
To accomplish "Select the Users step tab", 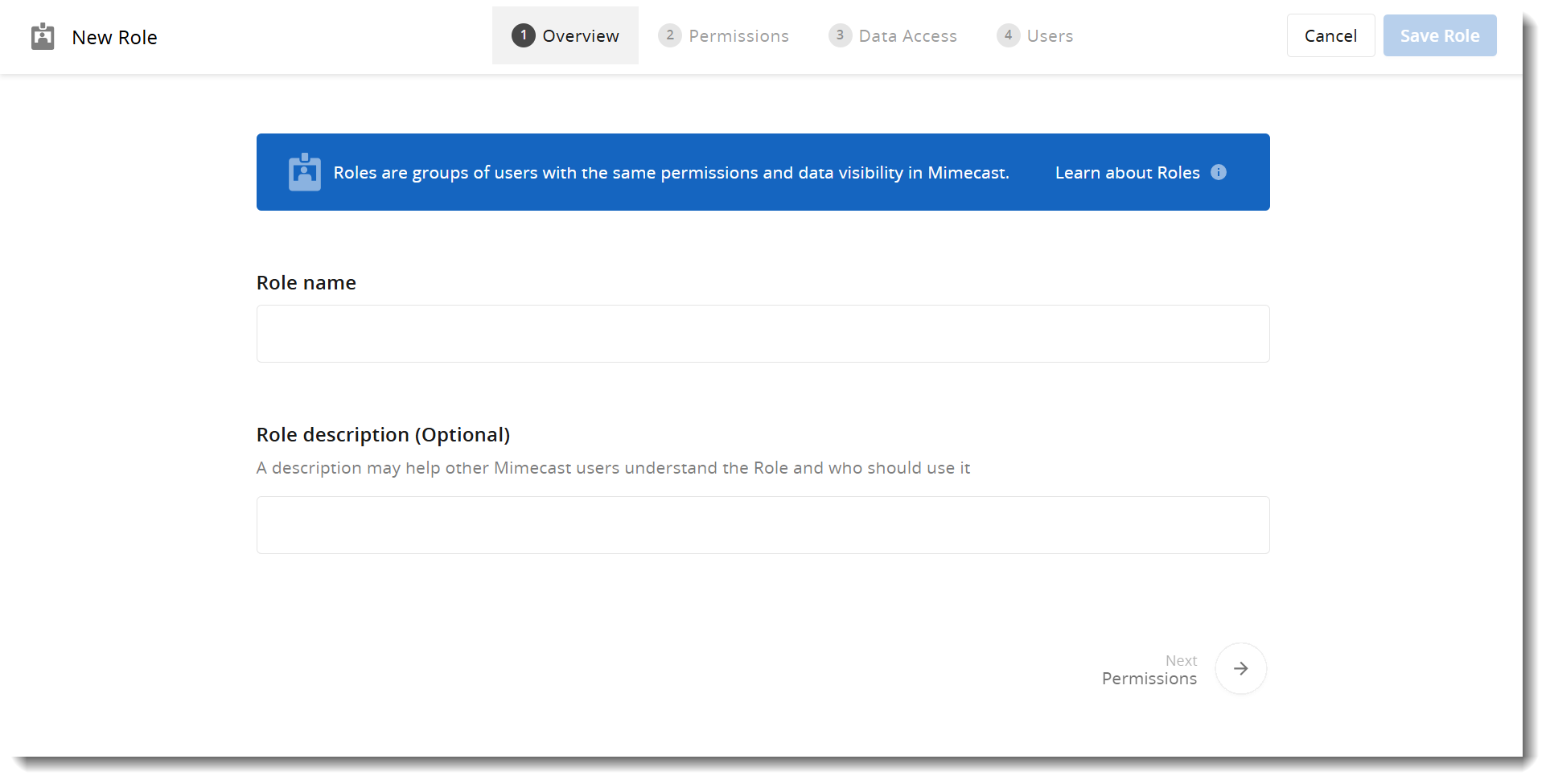I will pyautogui.click(x=1050, y=36).
